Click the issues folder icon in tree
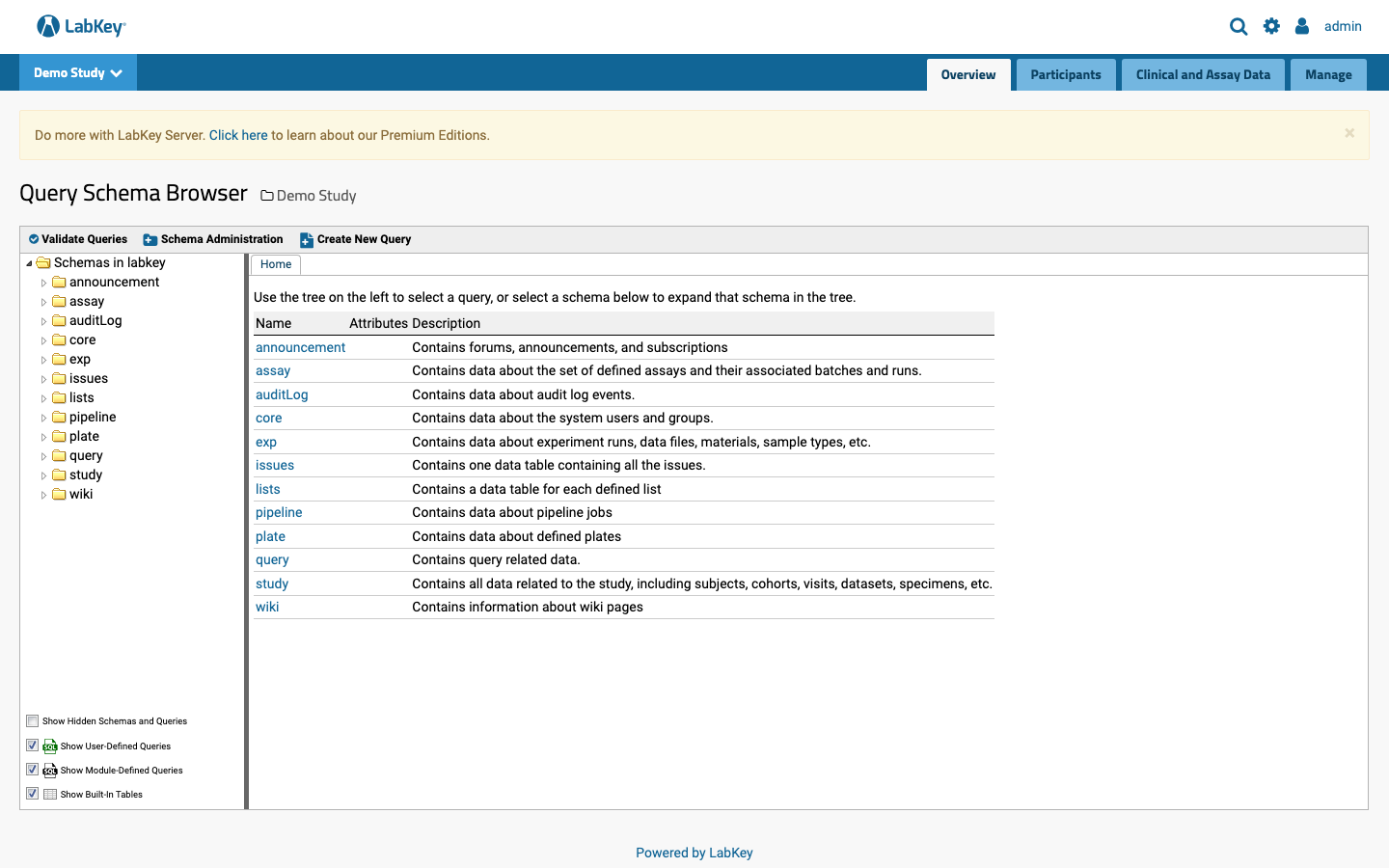1389x868 pixels. pyautogui.click(x=59, y=378)
